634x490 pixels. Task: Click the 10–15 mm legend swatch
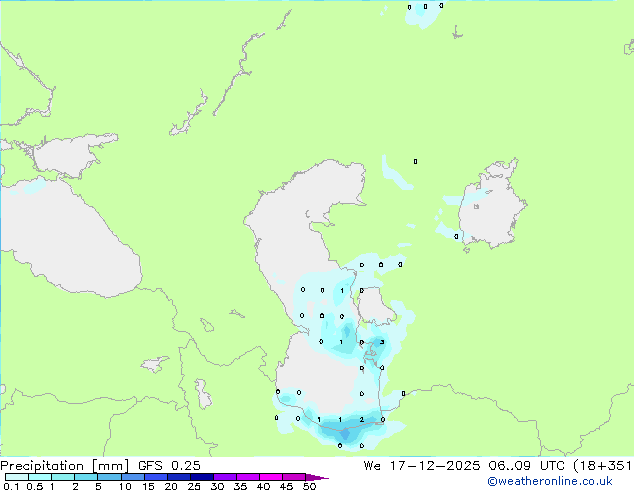point(133,477)
